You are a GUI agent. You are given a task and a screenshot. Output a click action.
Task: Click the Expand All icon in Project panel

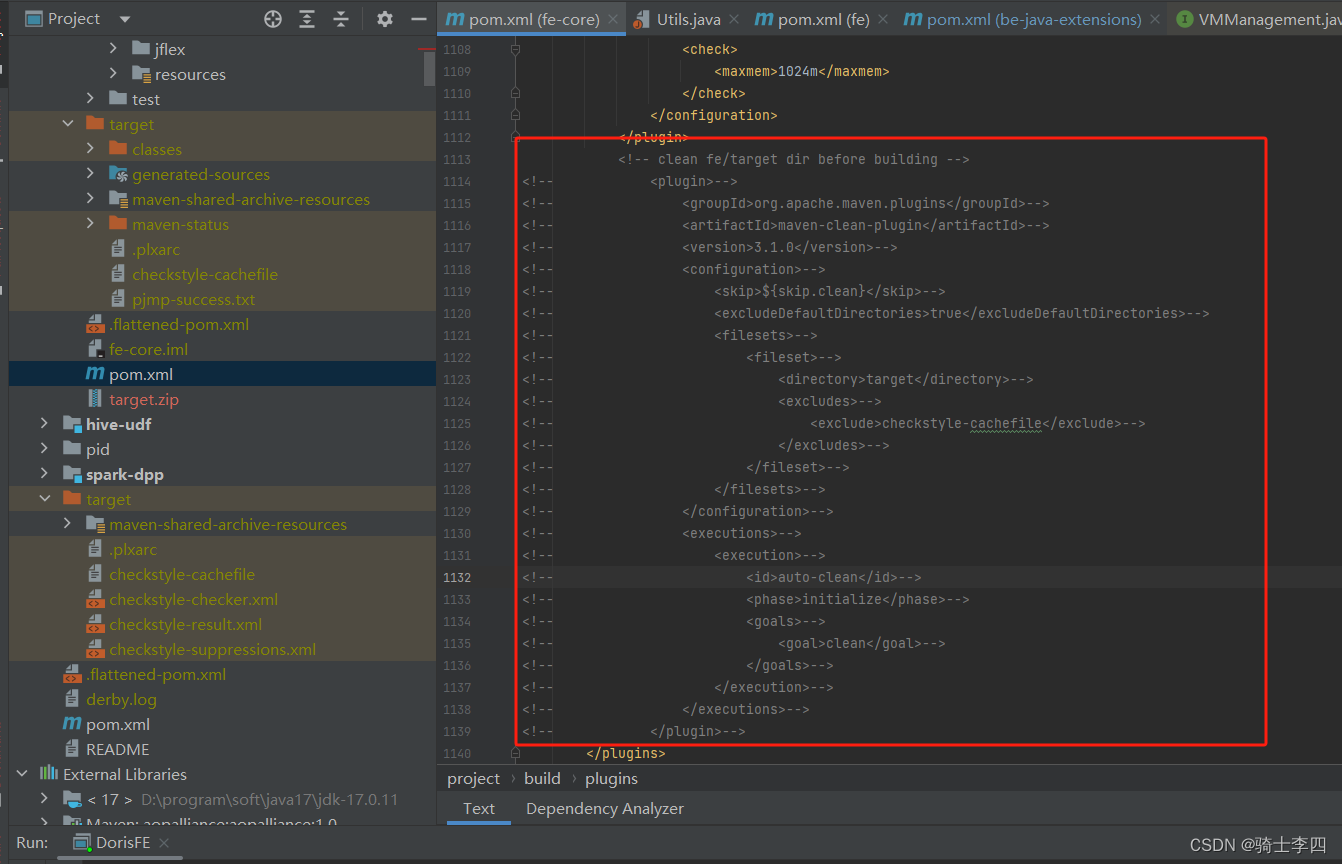coord(307,19)
